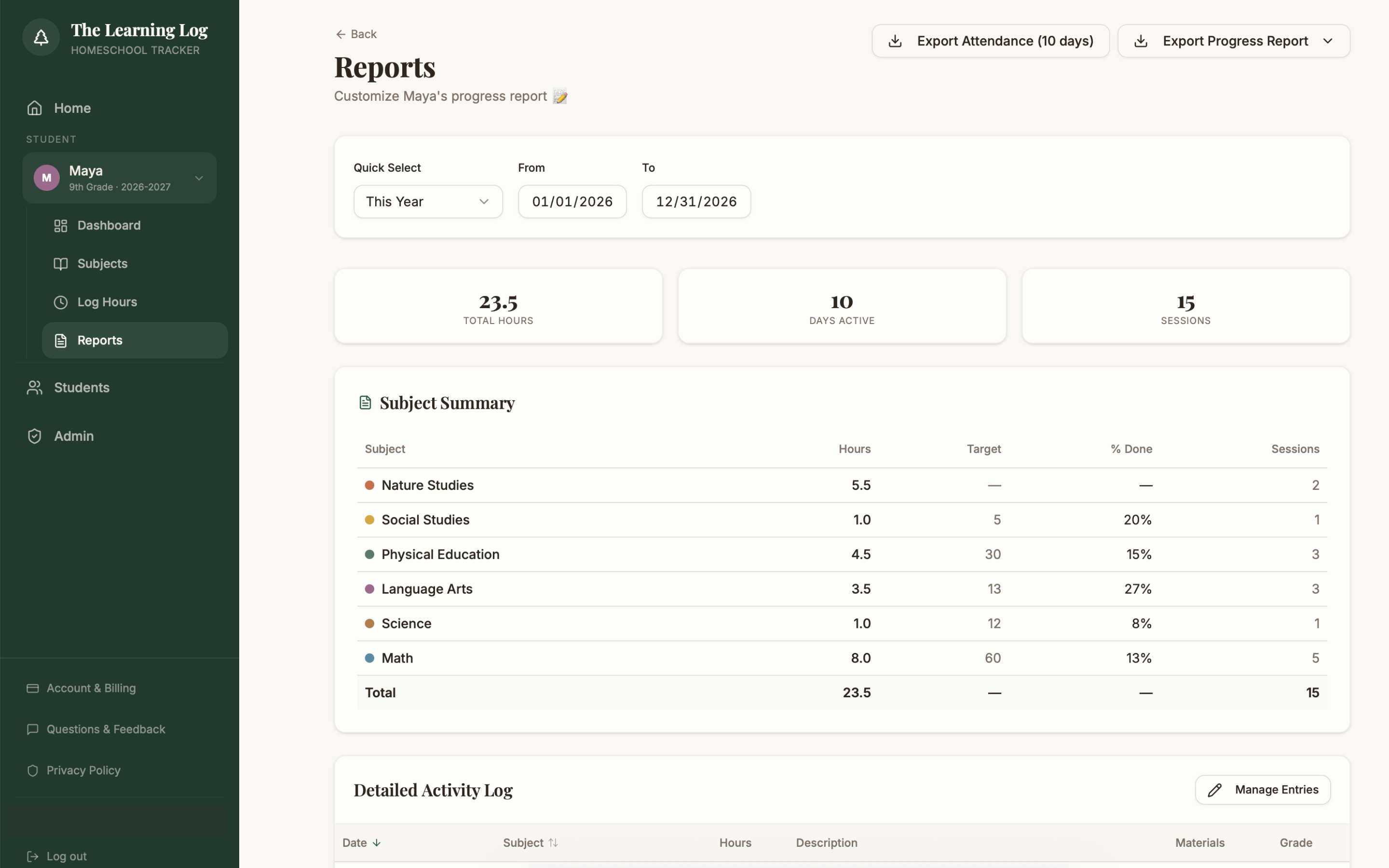Click the Math blue color dot
The image size is (1389, 868).
369,658
